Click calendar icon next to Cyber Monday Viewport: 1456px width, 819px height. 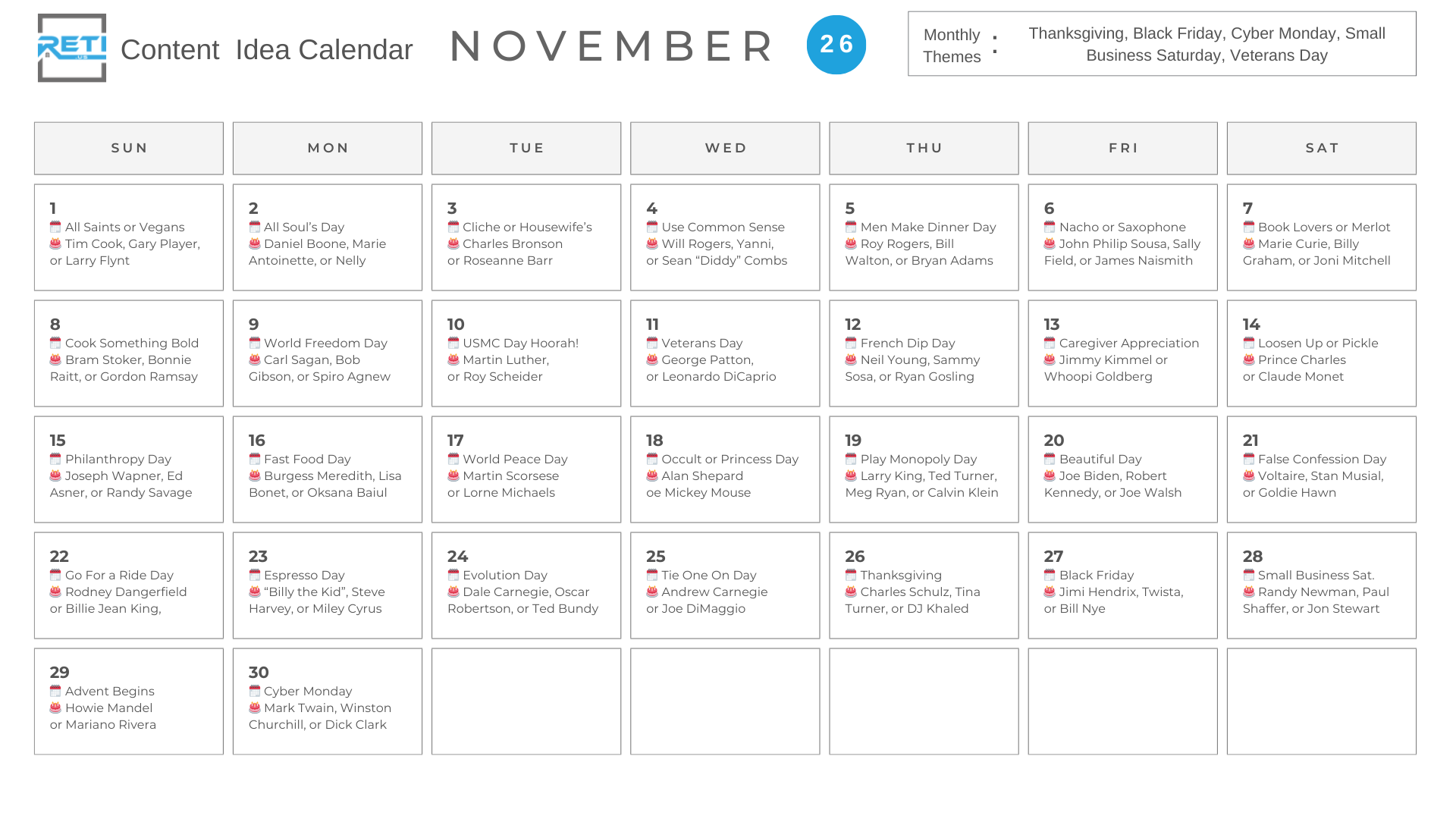(x=255, y=691)
